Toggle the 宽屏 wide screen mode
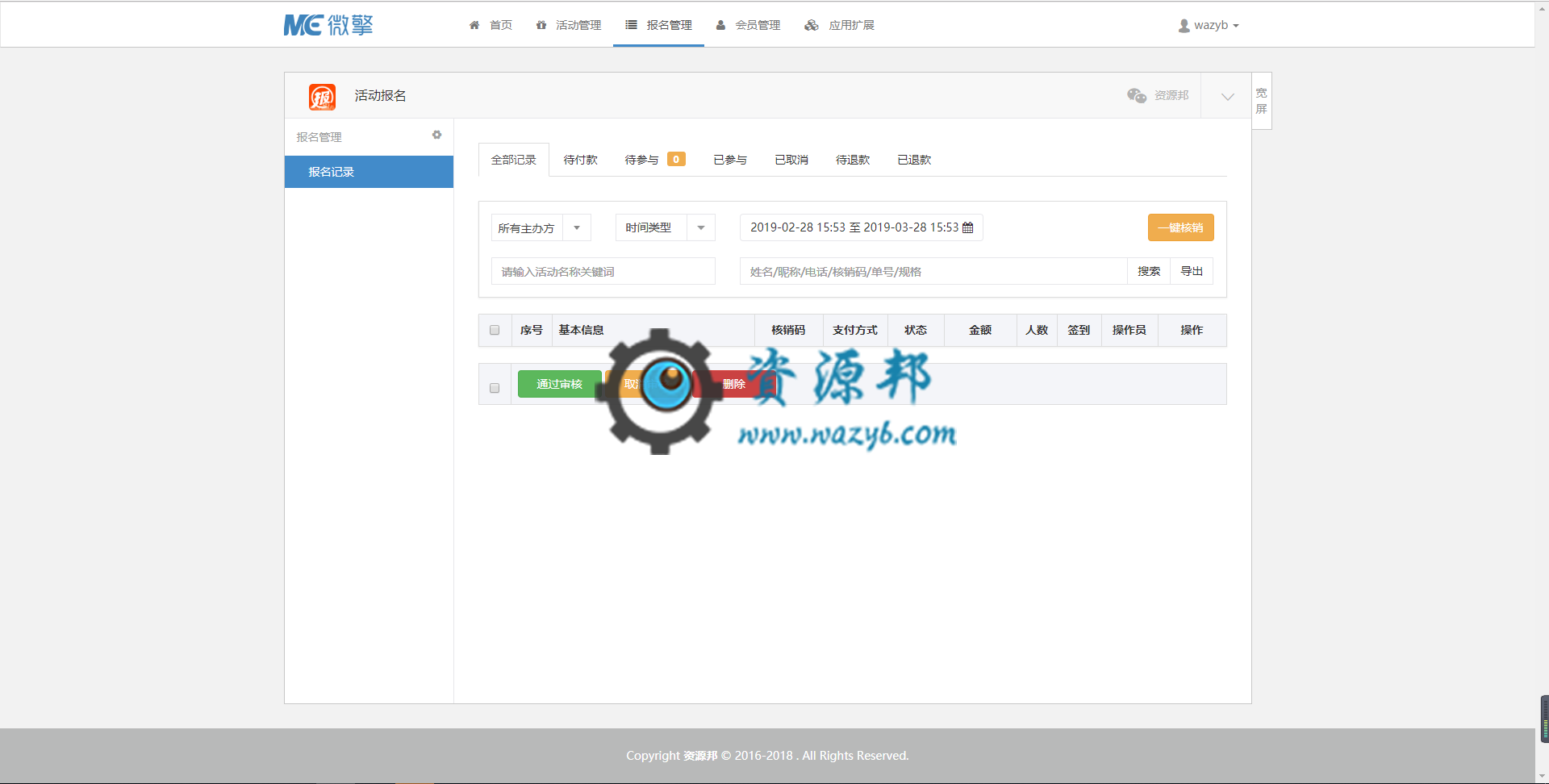Viewport: 1549px width, 784px height. [x=1261, y=101]
